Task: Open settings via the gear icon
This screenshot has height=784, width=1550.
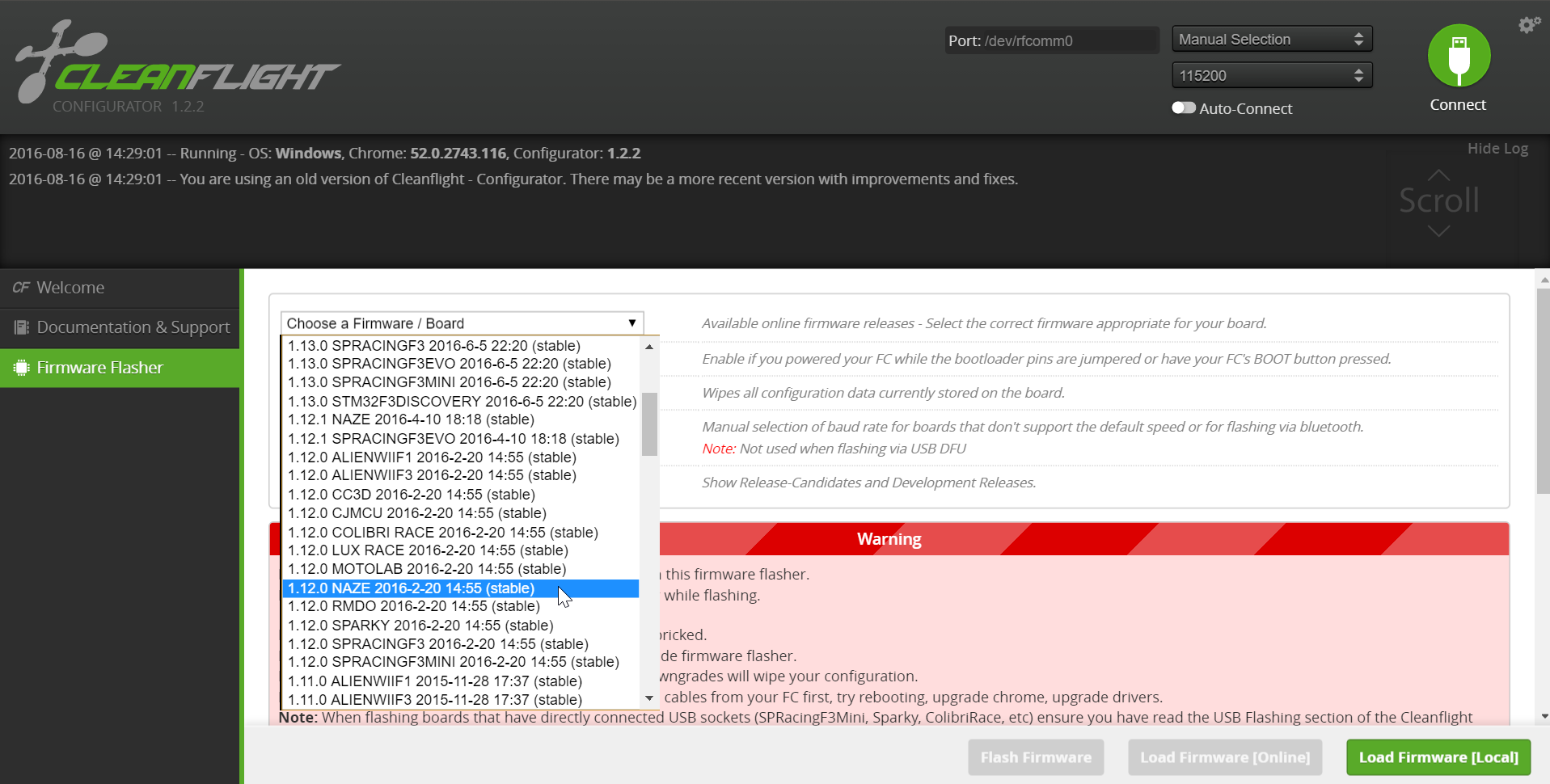Action: click(1528, 25)
